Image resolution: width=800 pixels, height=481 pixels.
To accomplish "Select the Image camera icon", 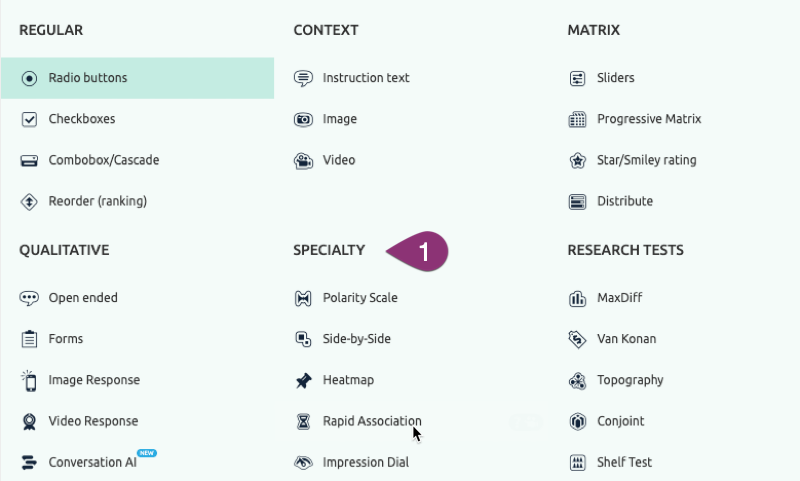I will tap(303, 119).
